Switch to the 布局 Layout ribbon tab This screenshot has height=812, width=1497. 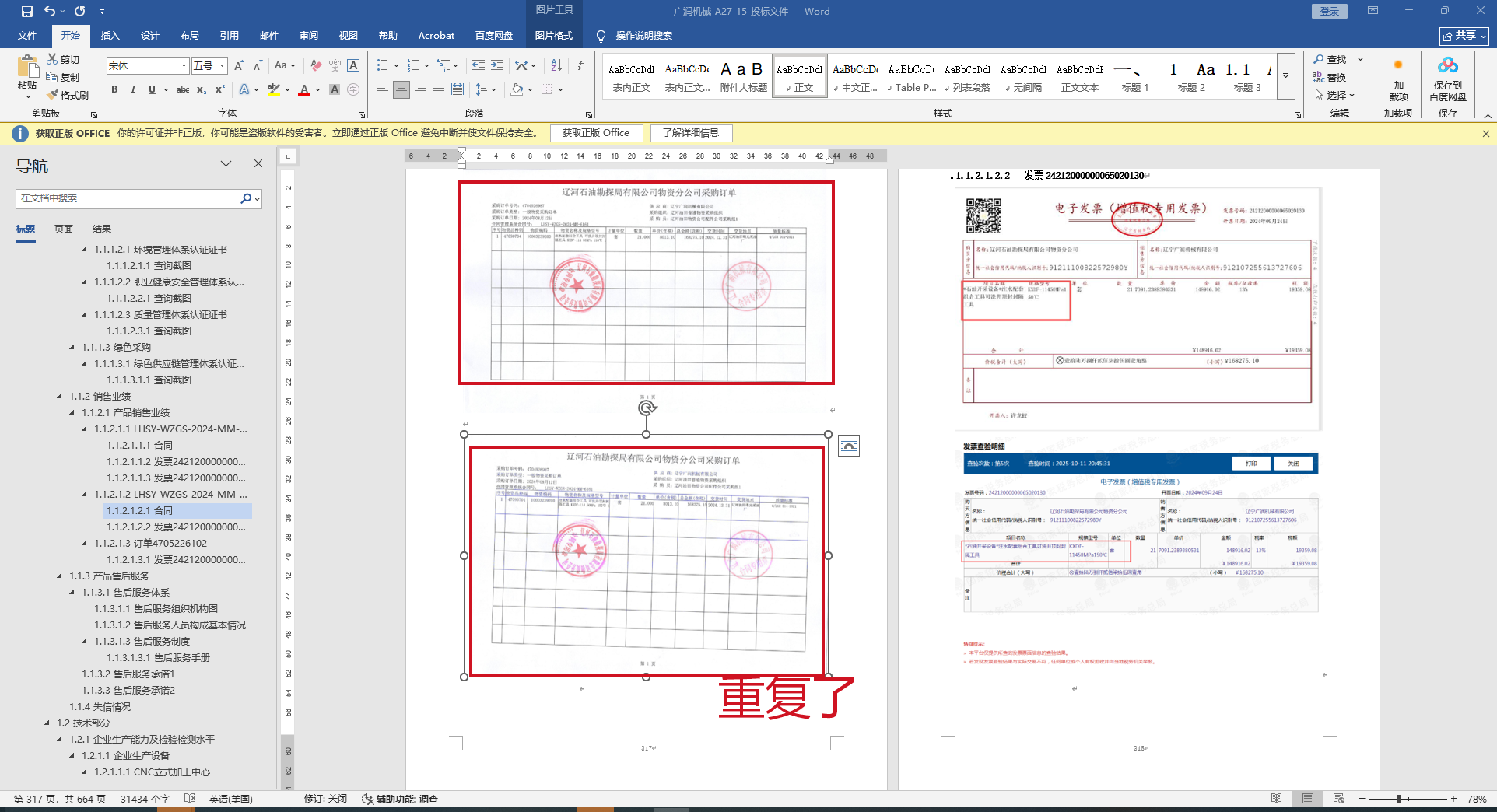[x=189, y=36]
